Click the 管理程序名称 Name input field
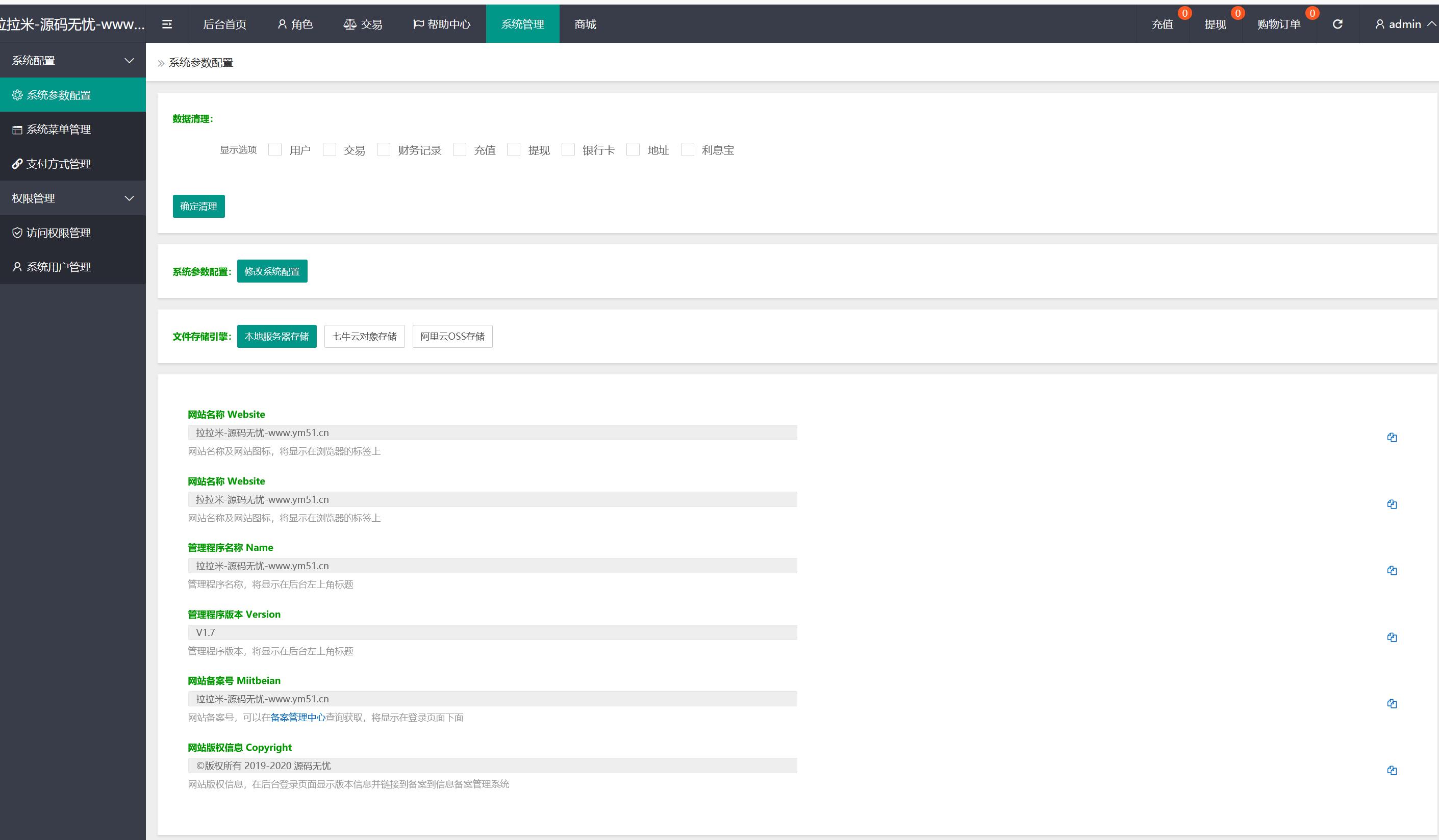This screenshot has height=840, width=1439. click(492, 566)
